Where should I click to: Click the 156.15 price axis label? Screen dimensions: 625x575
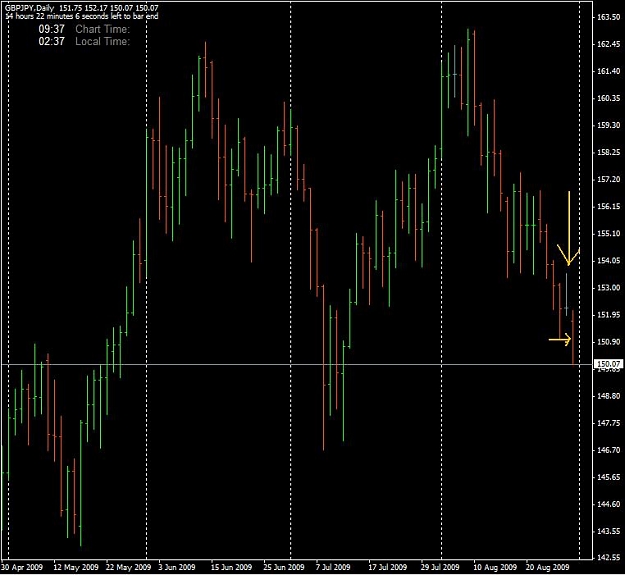609,206
